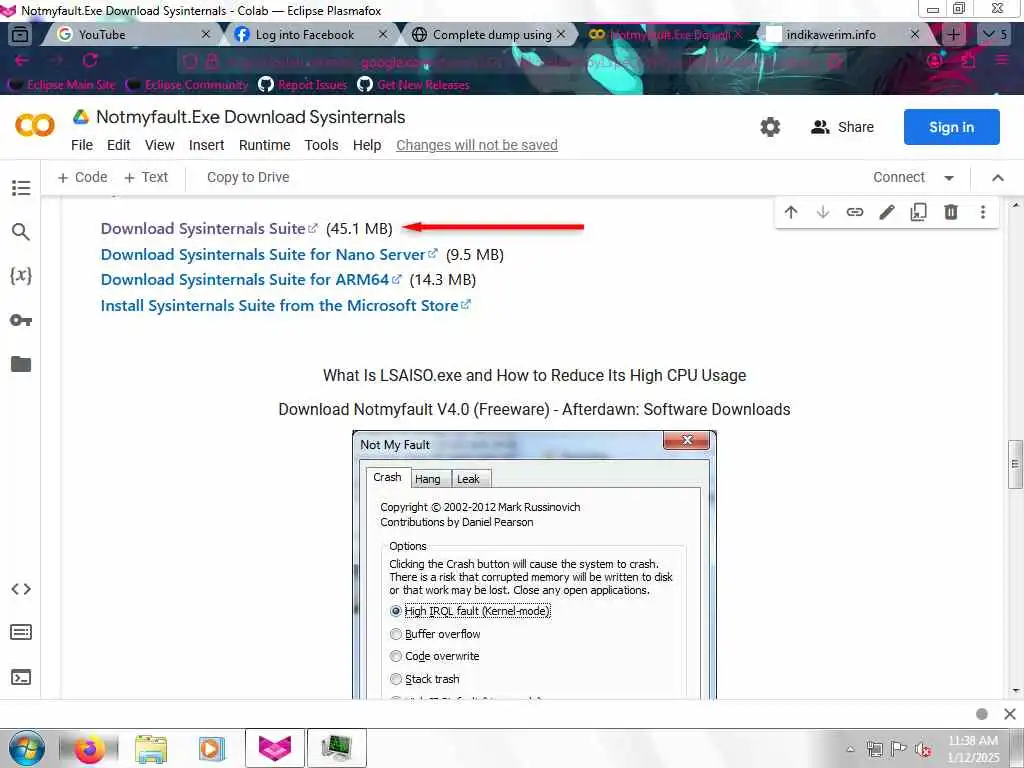This screenshot has width=1024, height=768.
Task: Click the Sign in button
Action: click(x=952, y=127)
